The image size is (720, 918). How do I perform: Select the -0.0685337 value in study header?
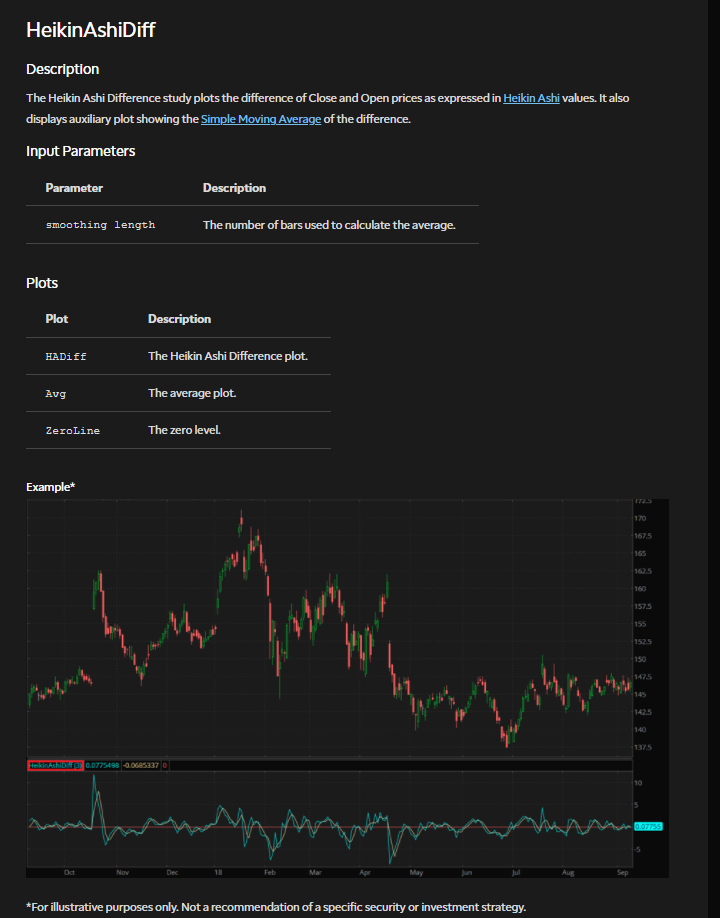pyautogui.click(x=141, y=765)
